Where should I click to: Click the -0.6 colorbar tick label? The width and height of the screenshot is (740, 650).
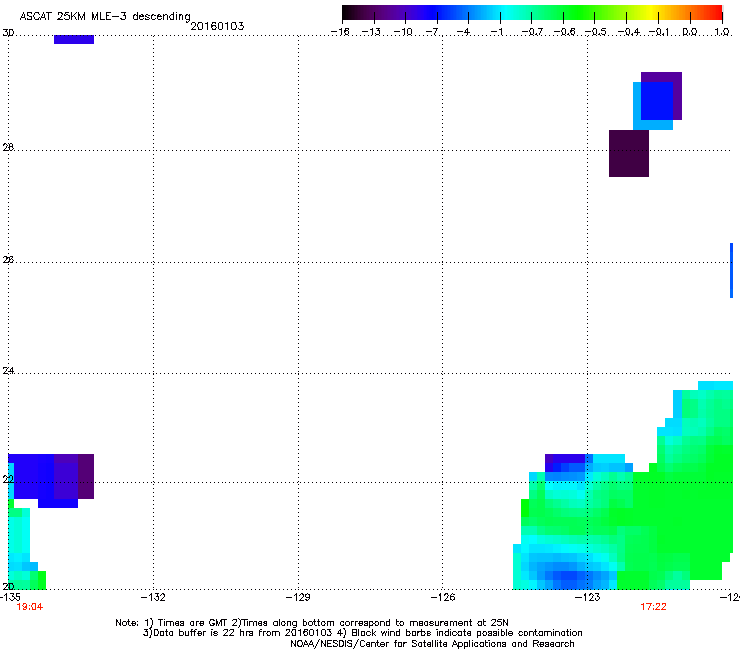tap(564, 32)
